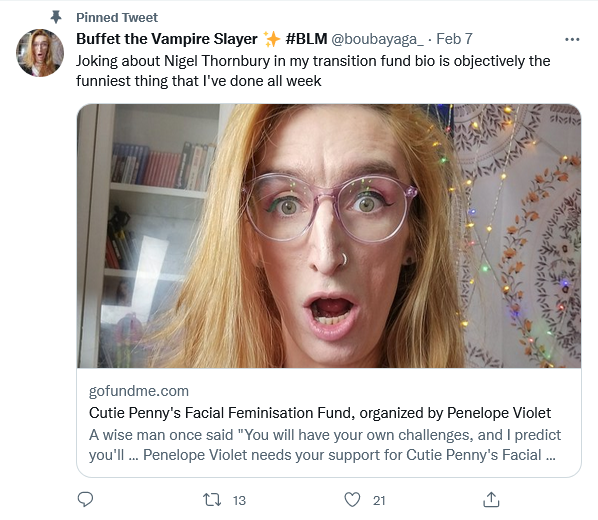The height and width of the screenshot is (520, 598).
Task: Click tweet text about Nigel Thornbury
Action: click(313, 71)
